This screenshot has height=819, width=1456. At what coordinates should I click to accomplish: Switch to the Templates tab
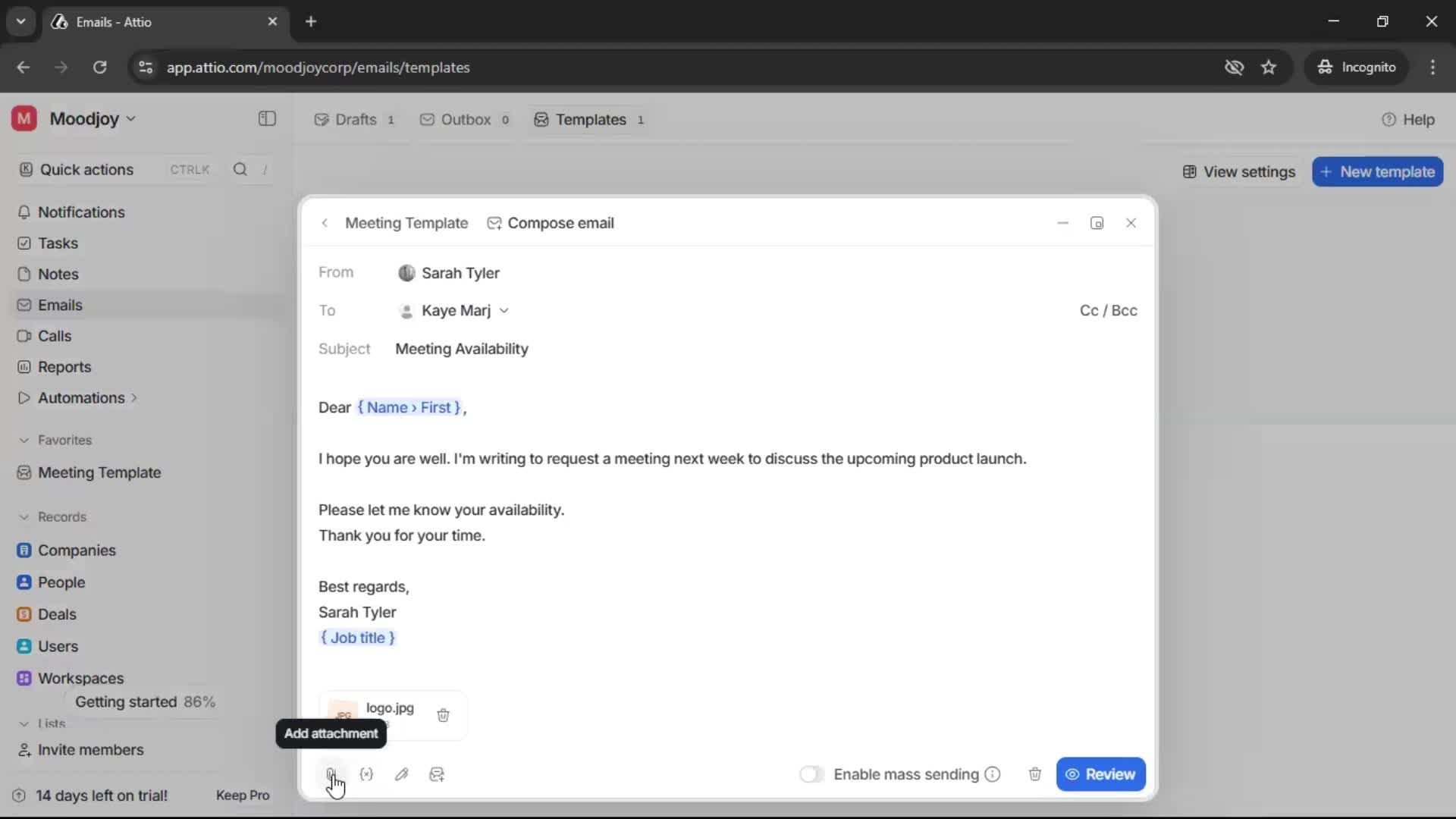click(x=590, y=119)
